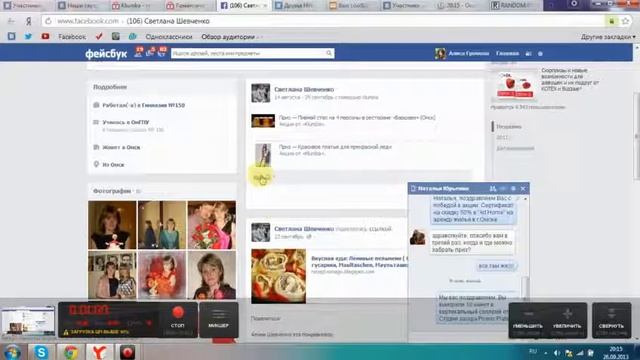Open privacy shortcuts lock icon in header
The image size is (640, 360).
(x=529, y=53)
